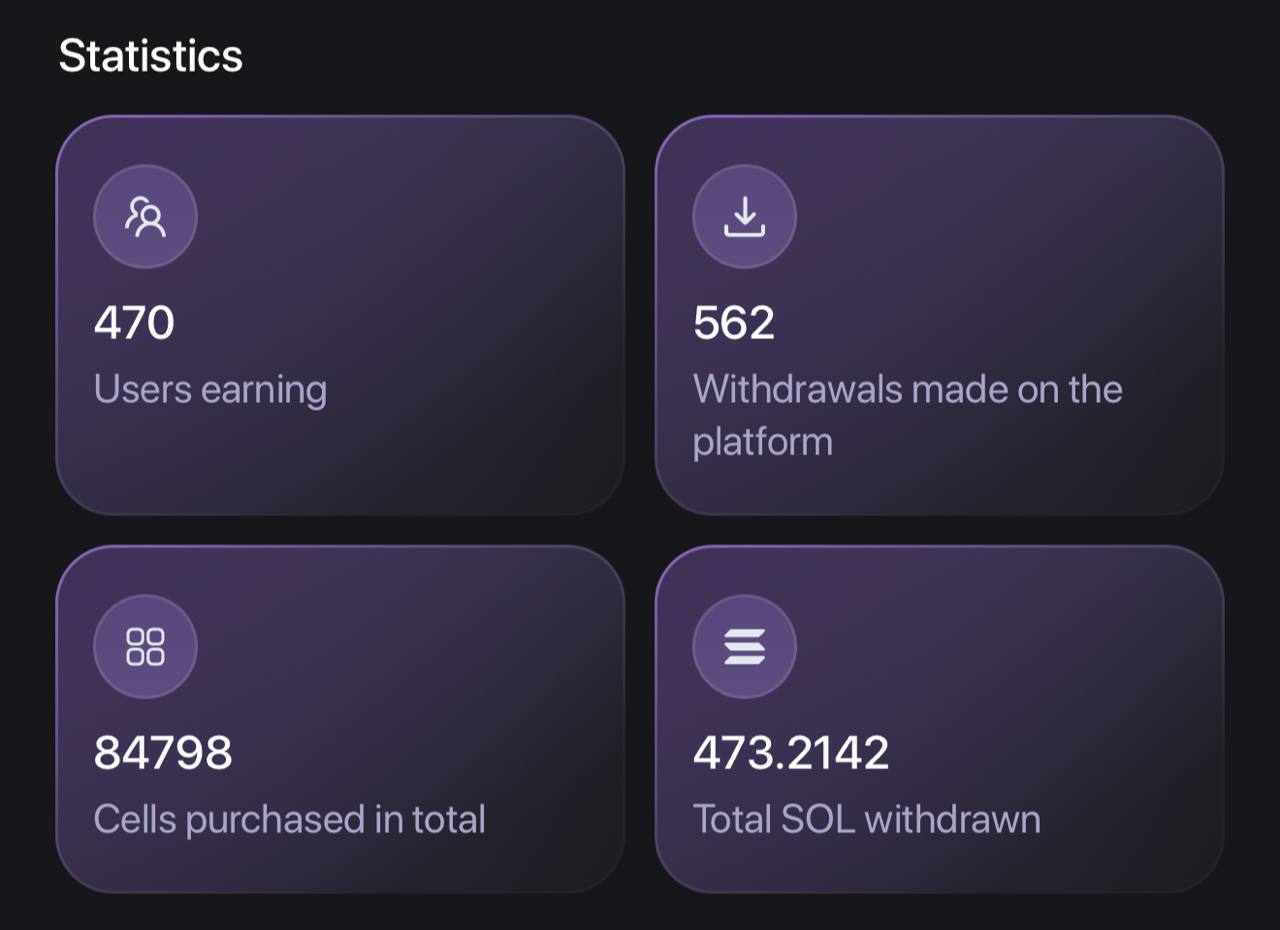Click the Users earning label
Screen dimensions: 1280x930
pos(210,389)
